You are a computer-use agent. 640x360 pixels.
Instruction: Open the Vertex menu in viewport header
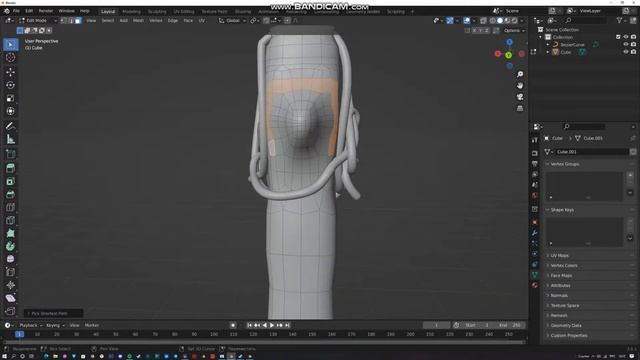(x=156, y=20)
